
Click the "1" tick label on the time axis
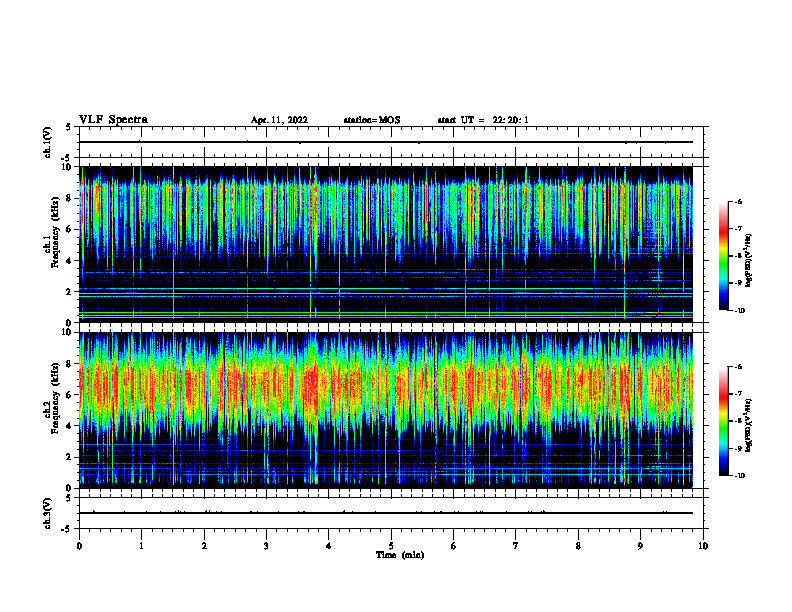pos(141,546)
